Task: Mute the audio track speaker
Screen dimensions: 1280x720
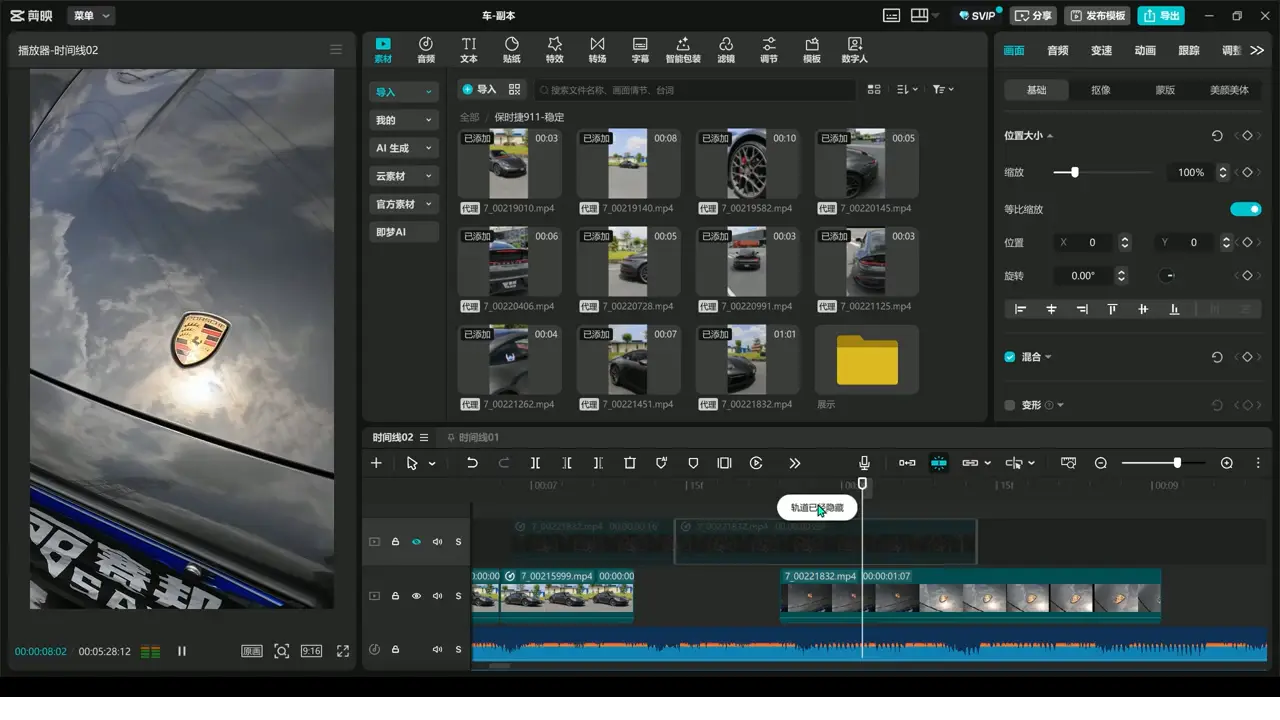Action: (x=437, y=650)
